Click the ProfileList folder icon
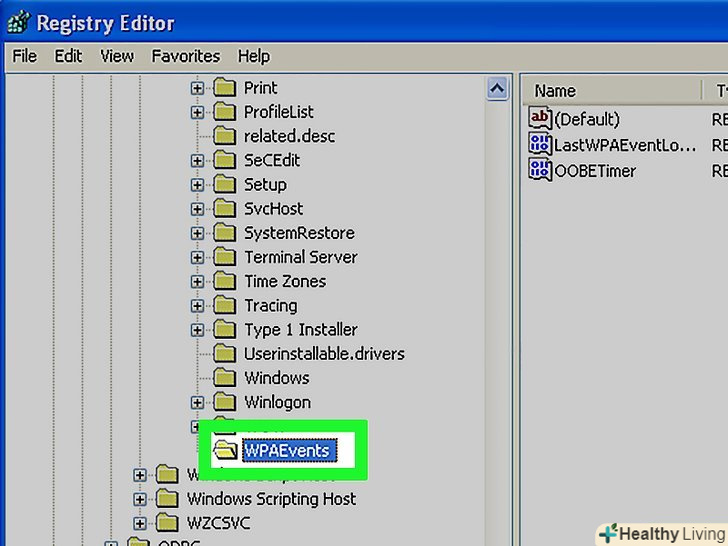Image resolution: width=728 pixels, height=546 pixels. point(225,111)
